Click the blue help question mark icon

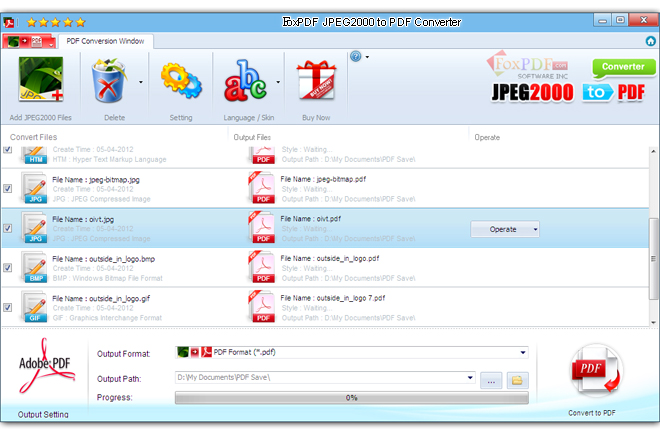356,56
